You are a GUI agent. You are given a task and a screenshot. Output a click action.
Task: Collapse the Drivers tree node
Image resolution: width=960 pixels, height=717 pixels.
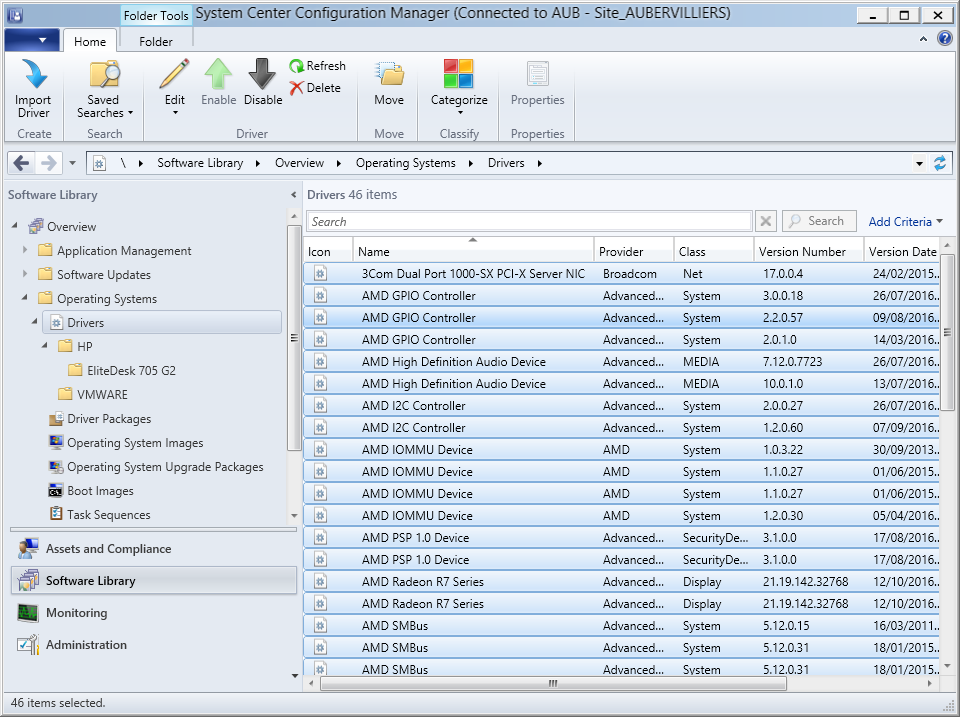34,321
